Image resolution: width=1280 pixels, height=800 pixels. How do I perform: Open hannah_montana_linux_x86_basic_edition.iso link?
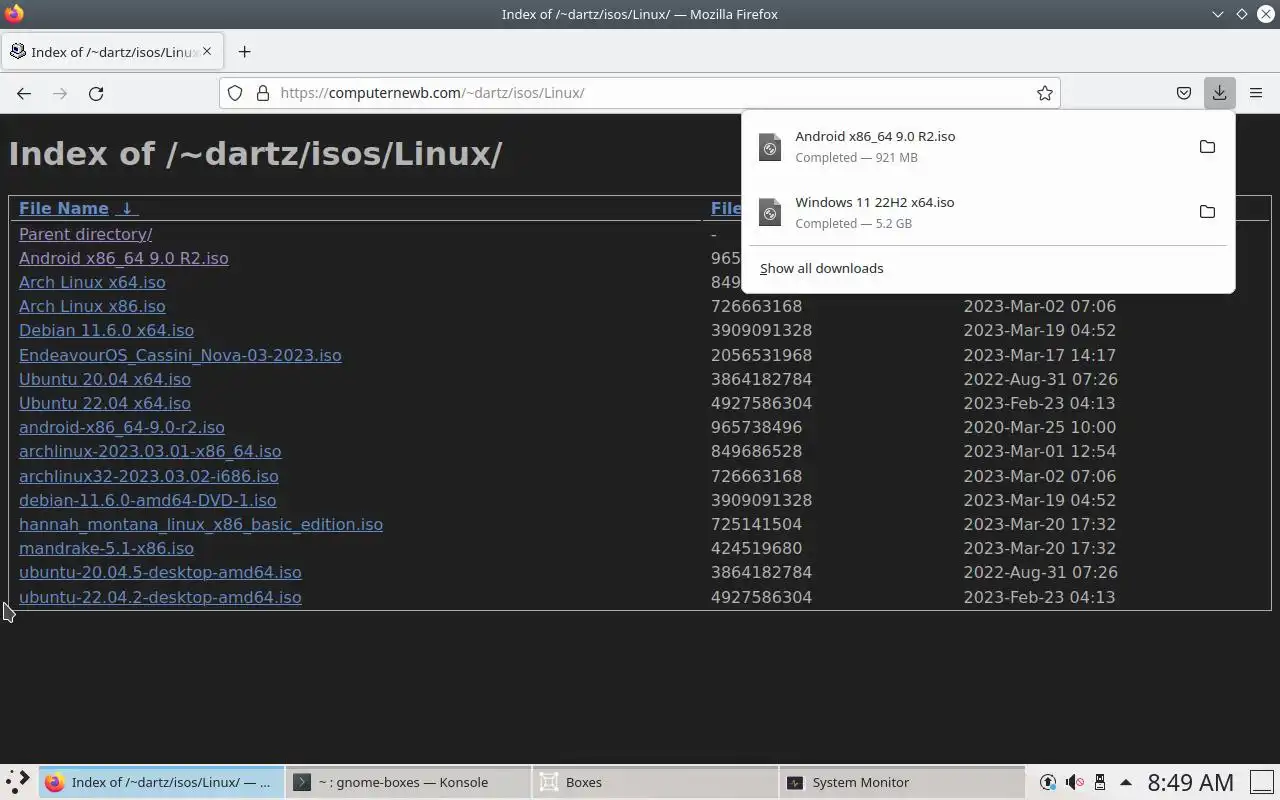(201, 524)
